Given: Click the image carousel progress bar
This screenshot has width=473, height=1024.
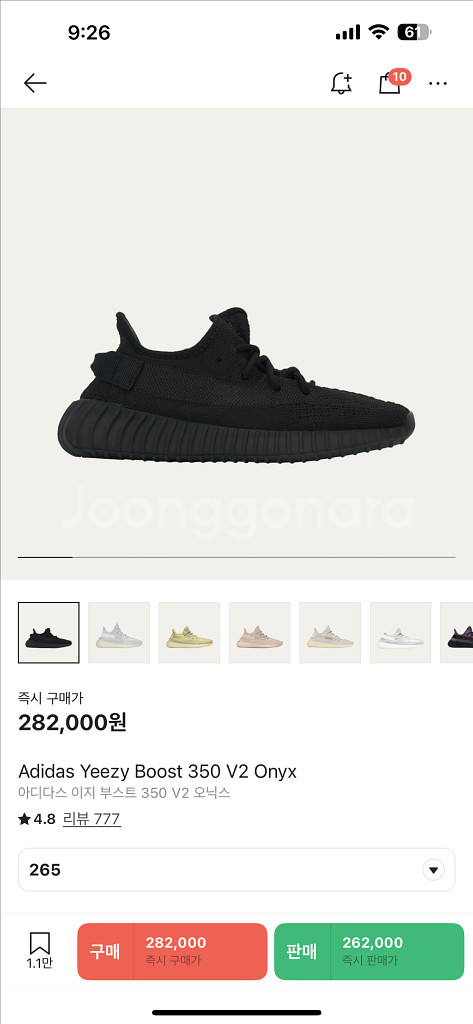Looking at the screenshot, I should (236, 557).
